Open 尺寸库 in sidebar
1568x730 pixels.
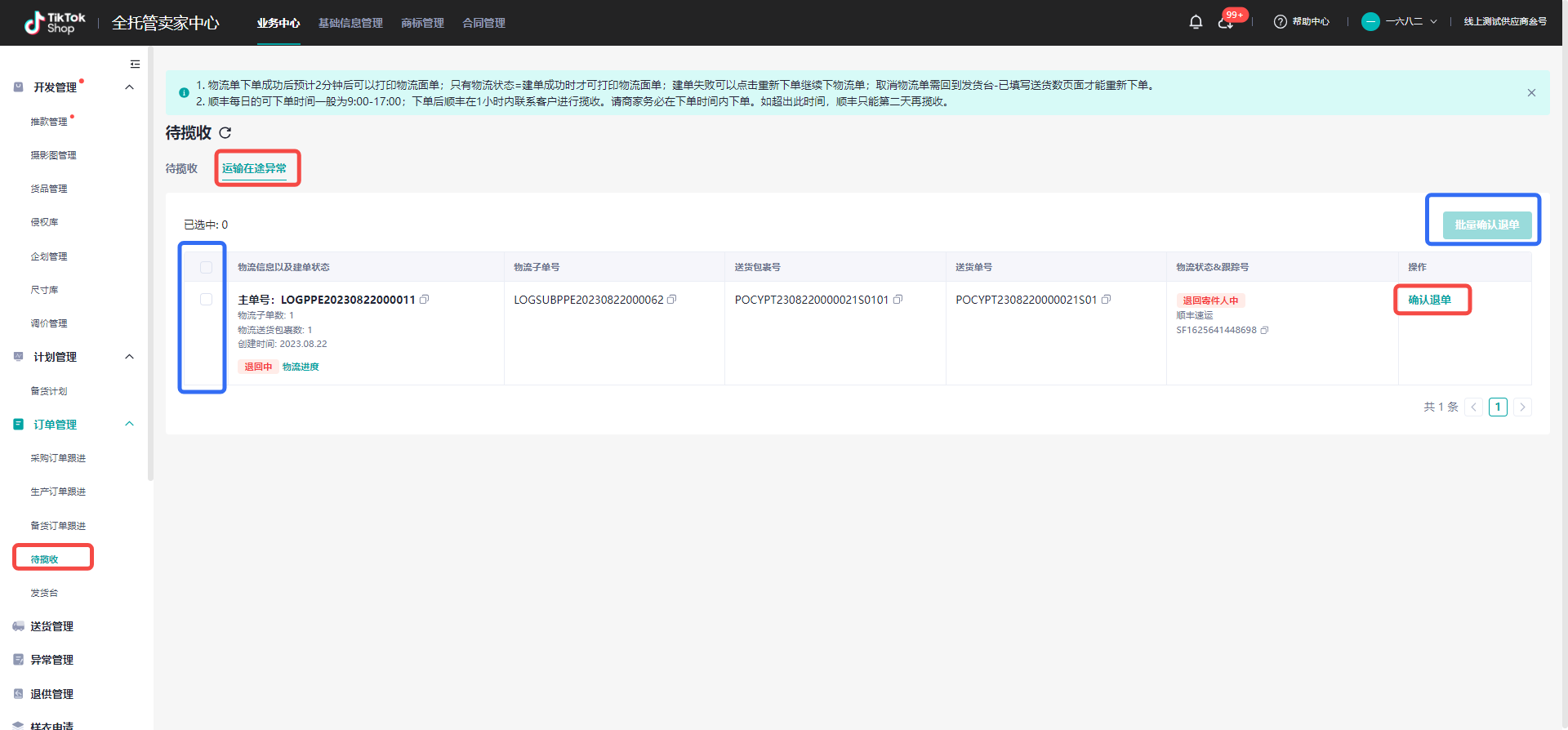[x=44, y=290]
